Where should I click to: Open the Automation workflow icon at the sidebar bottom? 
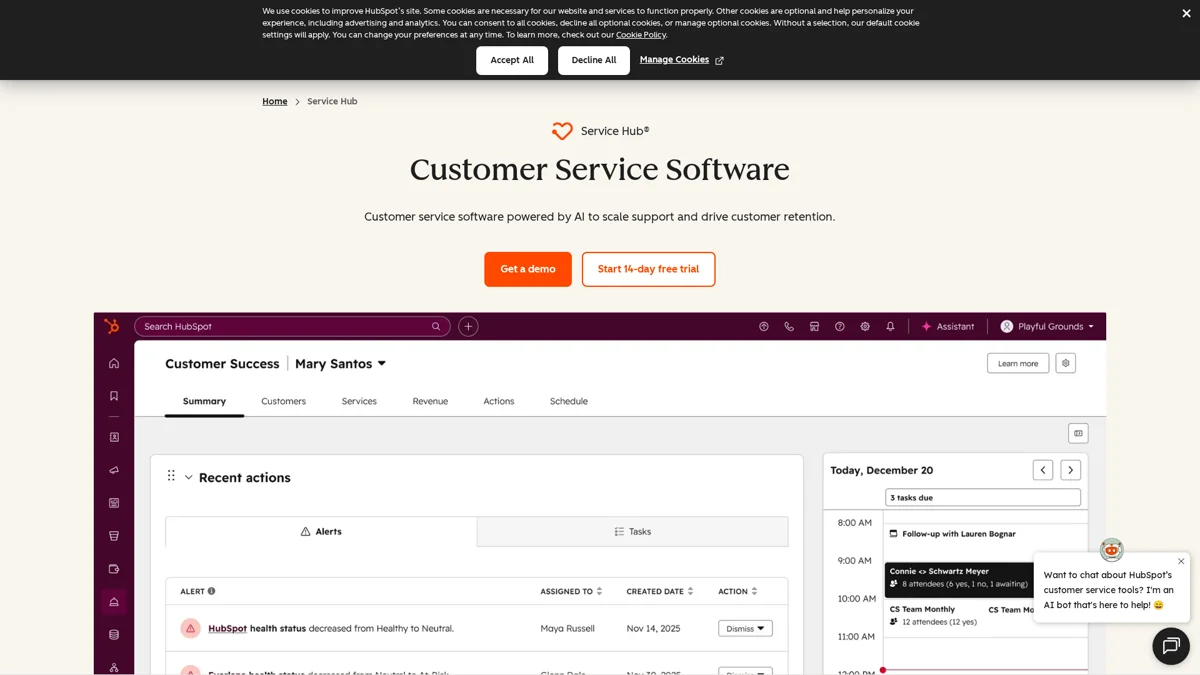114,667
